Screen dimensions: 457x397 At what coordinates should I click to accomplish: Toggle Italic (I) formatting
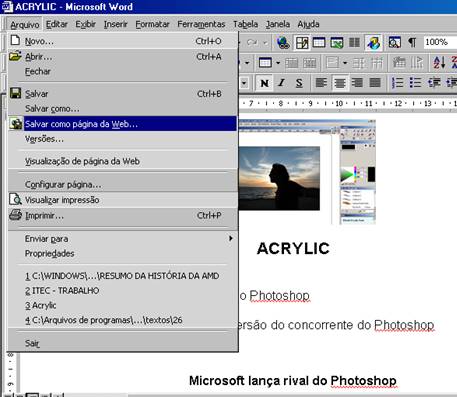[x=282, y=83]
